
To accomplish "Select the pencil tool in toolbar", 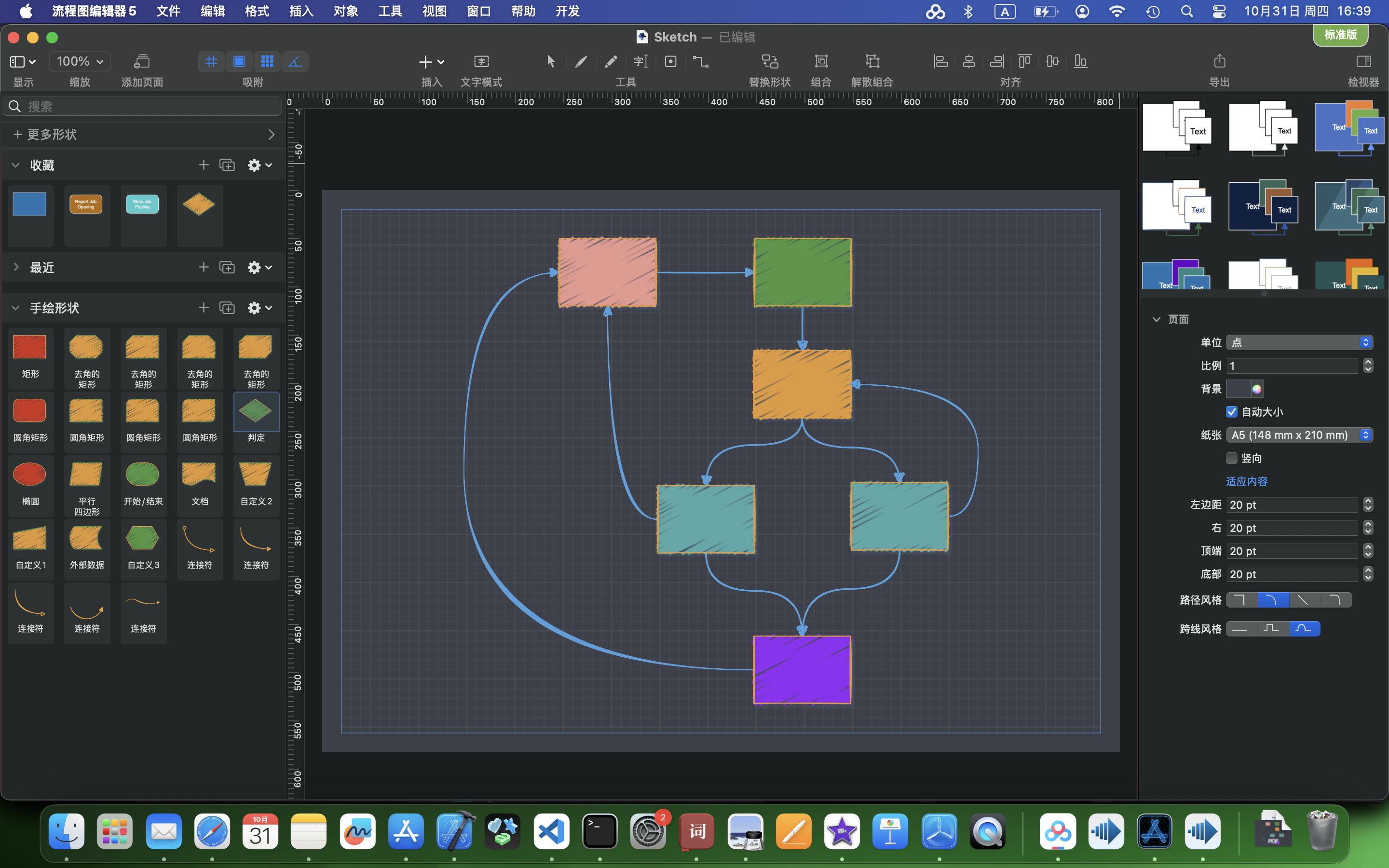I will pos(611,61).
